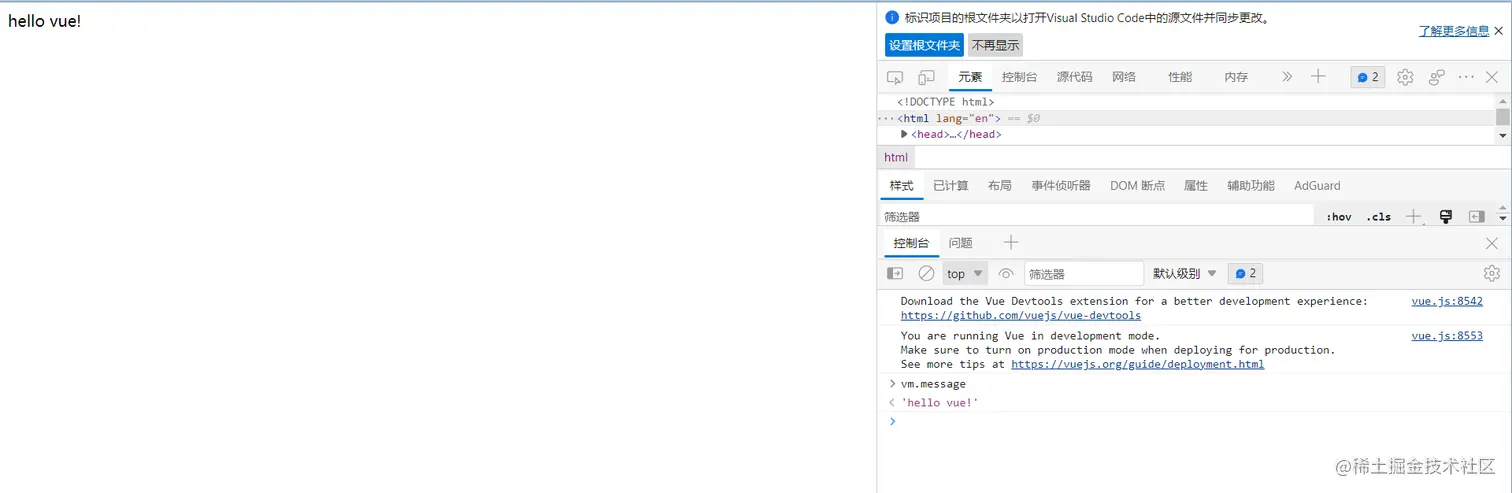This screenshot has height=493, width=1512.
Task: Clear the console icon
Action: click(927, 273)
